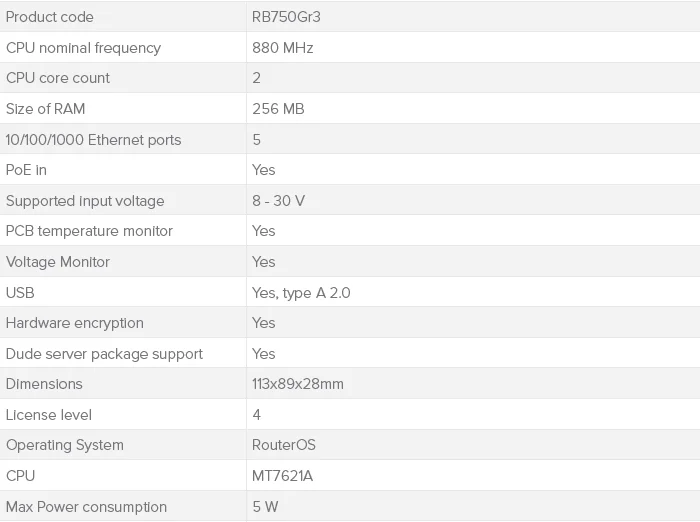Select the RB750Gr3 product code value
Screen dimensions: 700x522
(285, 17)
